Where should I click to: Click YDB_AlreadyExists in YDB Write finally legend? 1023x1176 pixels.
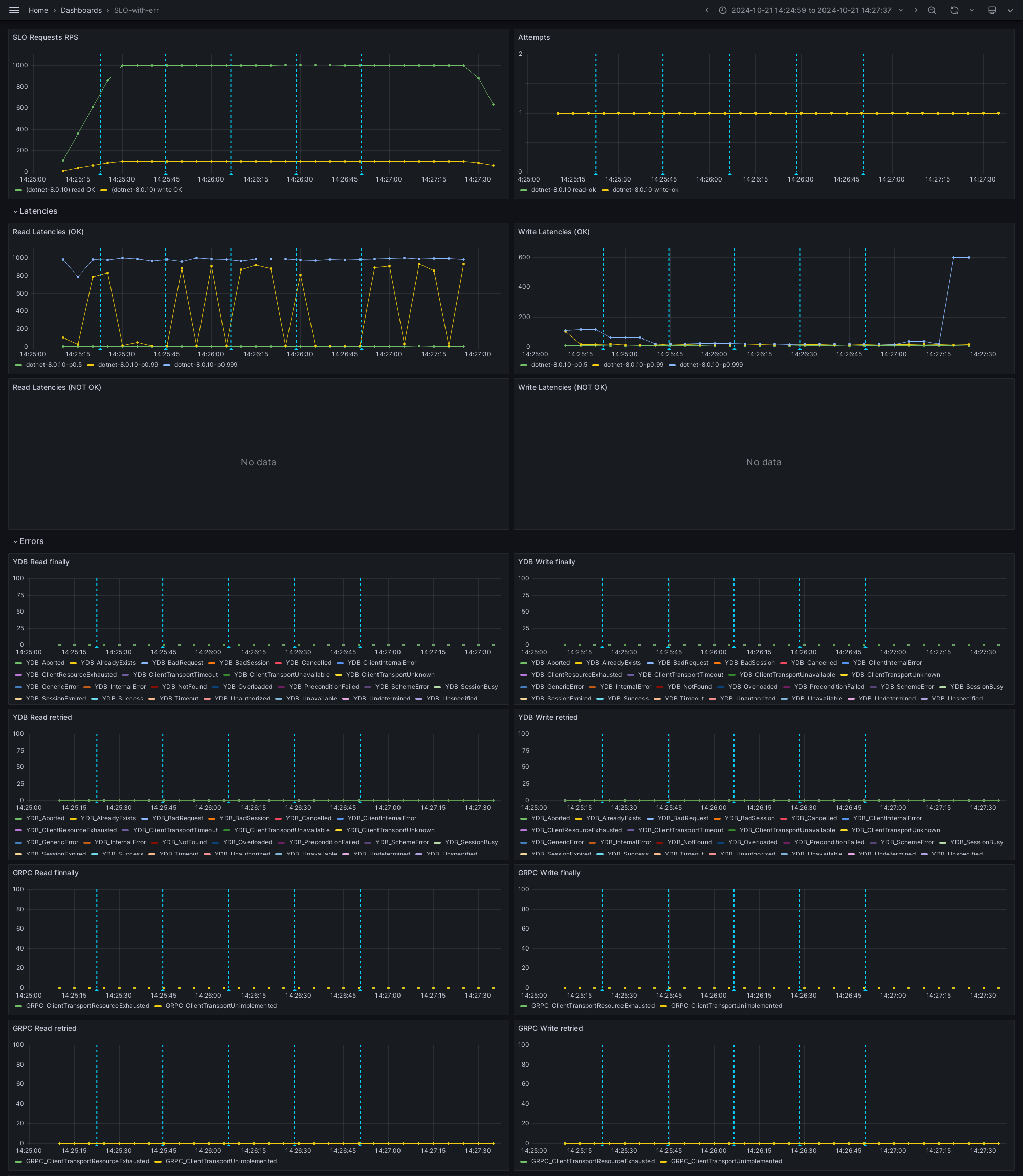[x=613, y=663]
